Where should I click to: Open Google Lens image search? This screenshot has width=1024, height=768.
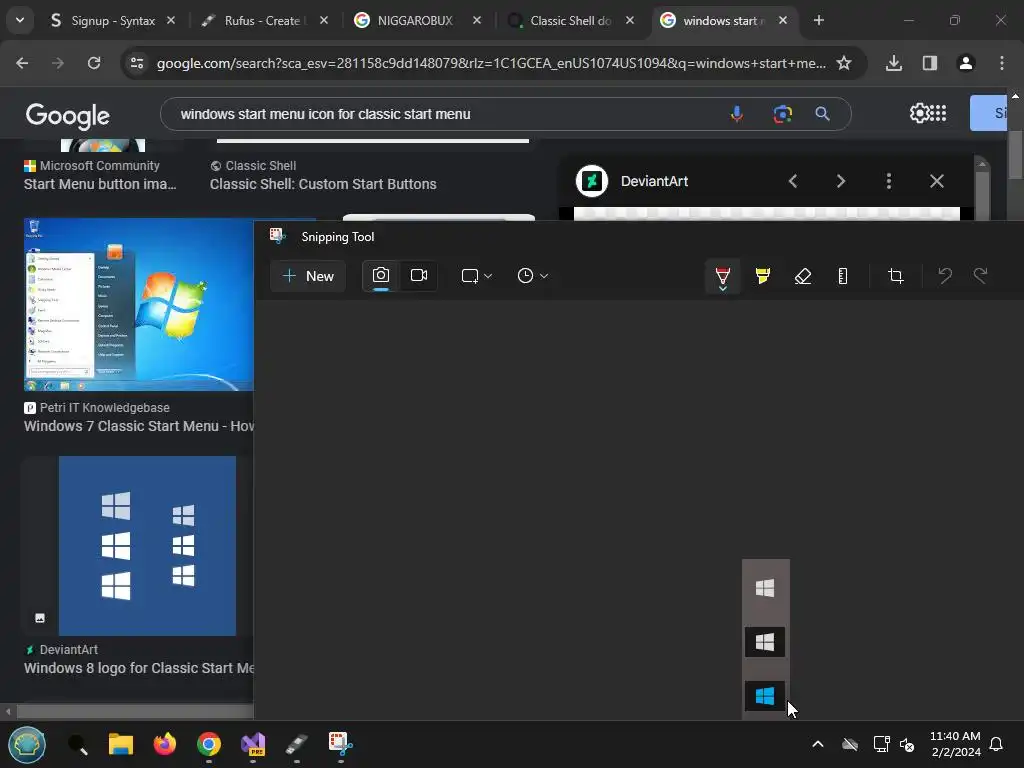[x=782, y=114]
